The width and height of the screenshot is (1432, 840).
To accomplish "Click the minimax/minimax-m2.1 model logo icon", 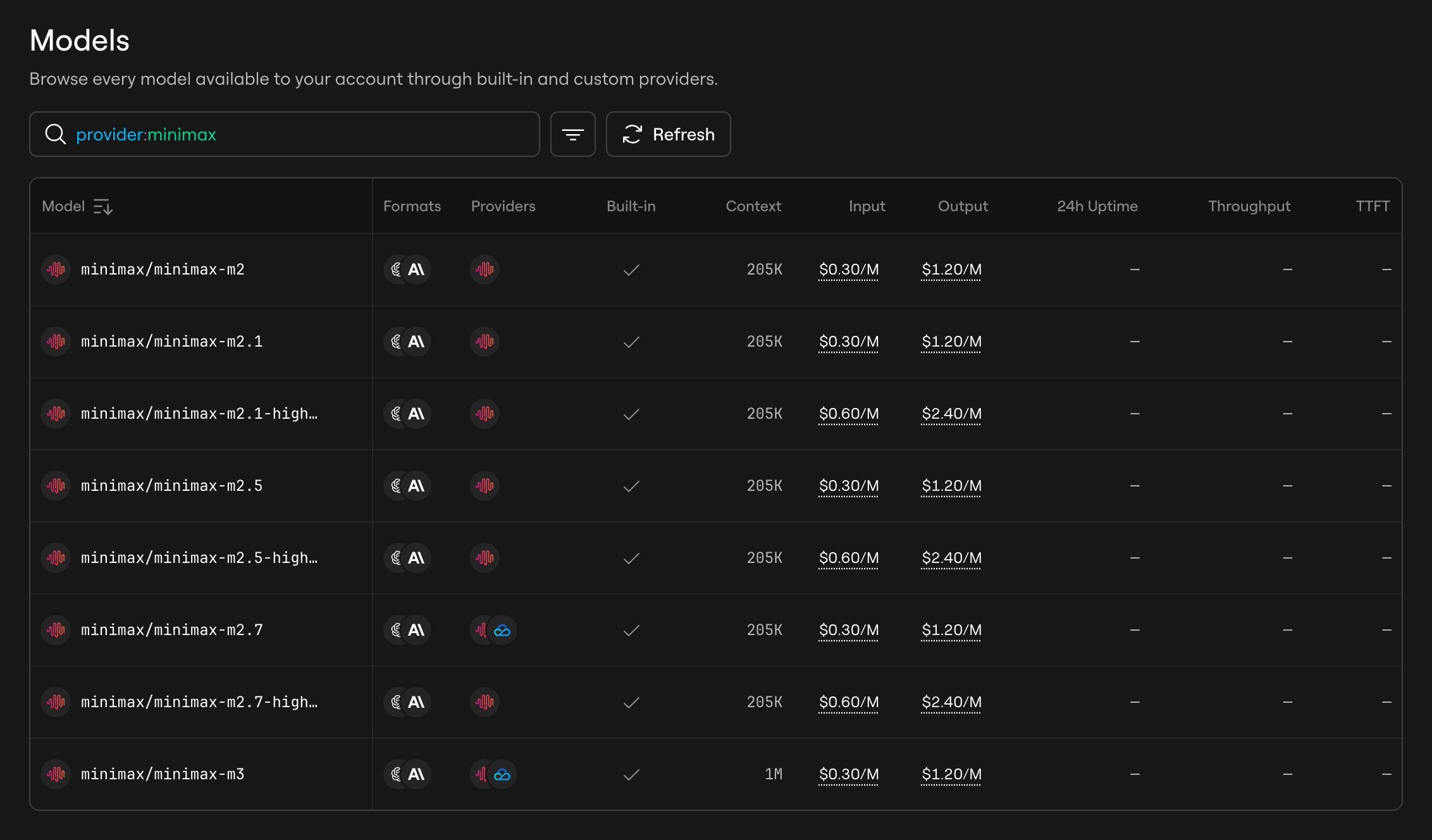I will [56, 342].
